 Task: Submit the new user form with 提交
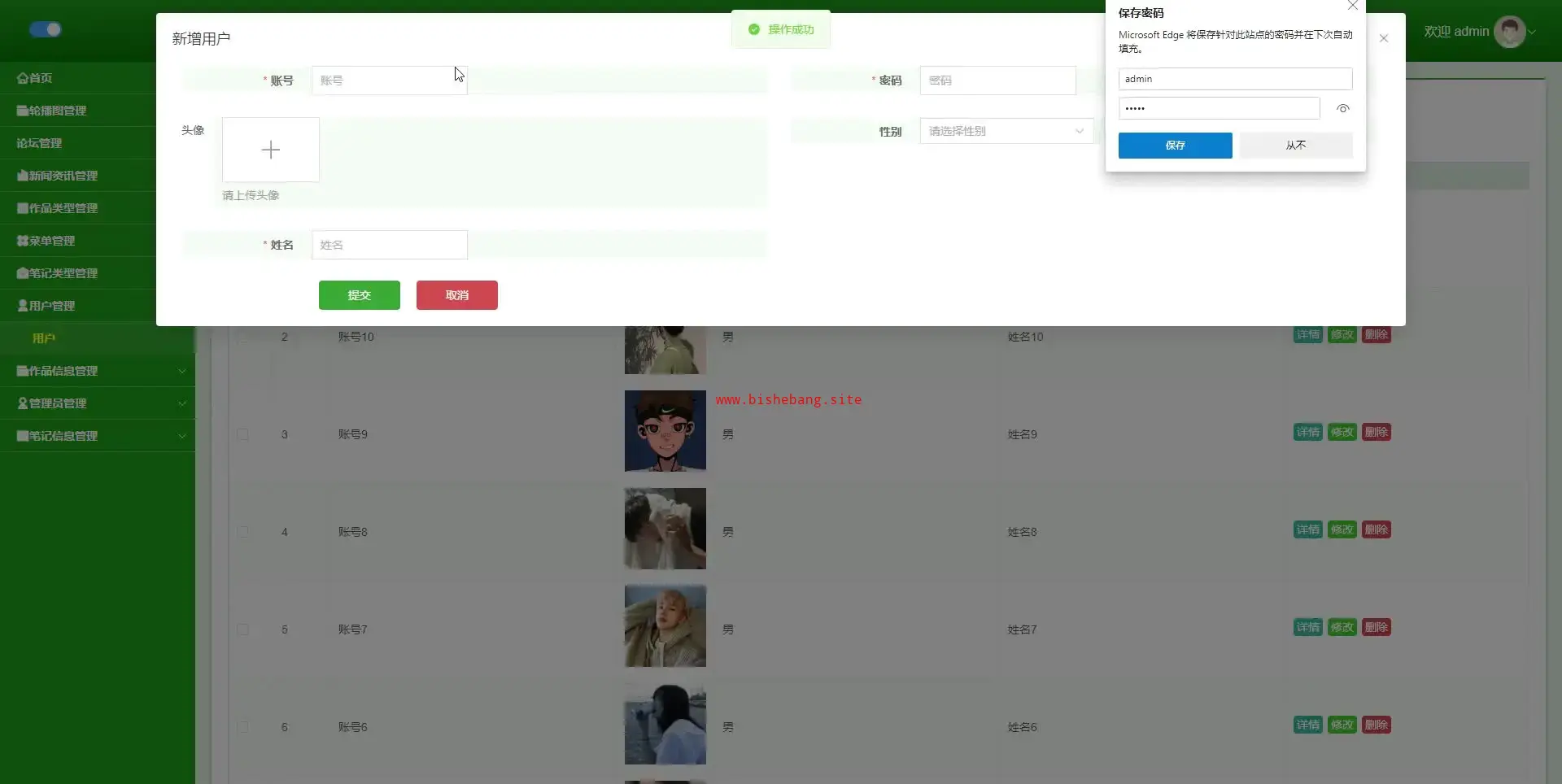pyautogui.click(x=360, y=295)
